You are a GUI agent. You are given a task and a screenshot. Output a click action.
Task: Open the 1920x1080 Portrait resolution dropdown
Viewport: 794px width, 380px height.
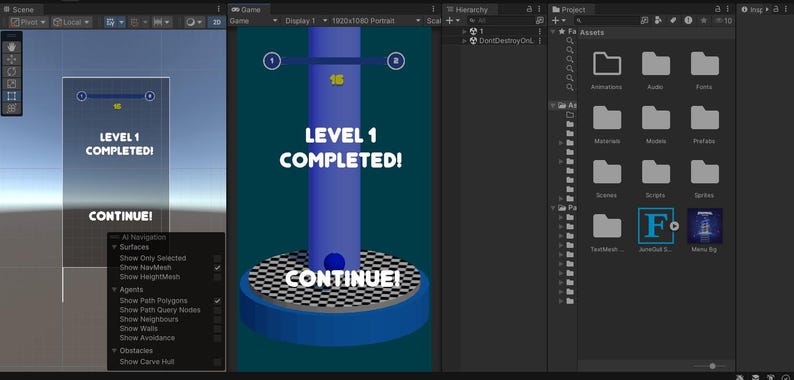(x=376, y=21)
